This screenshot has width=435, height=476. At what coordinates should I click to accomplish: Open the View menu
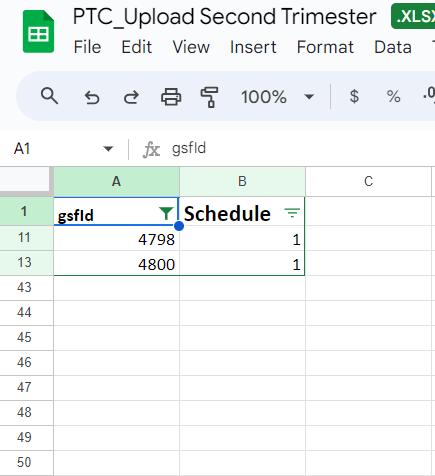click(x=191, y=47)
